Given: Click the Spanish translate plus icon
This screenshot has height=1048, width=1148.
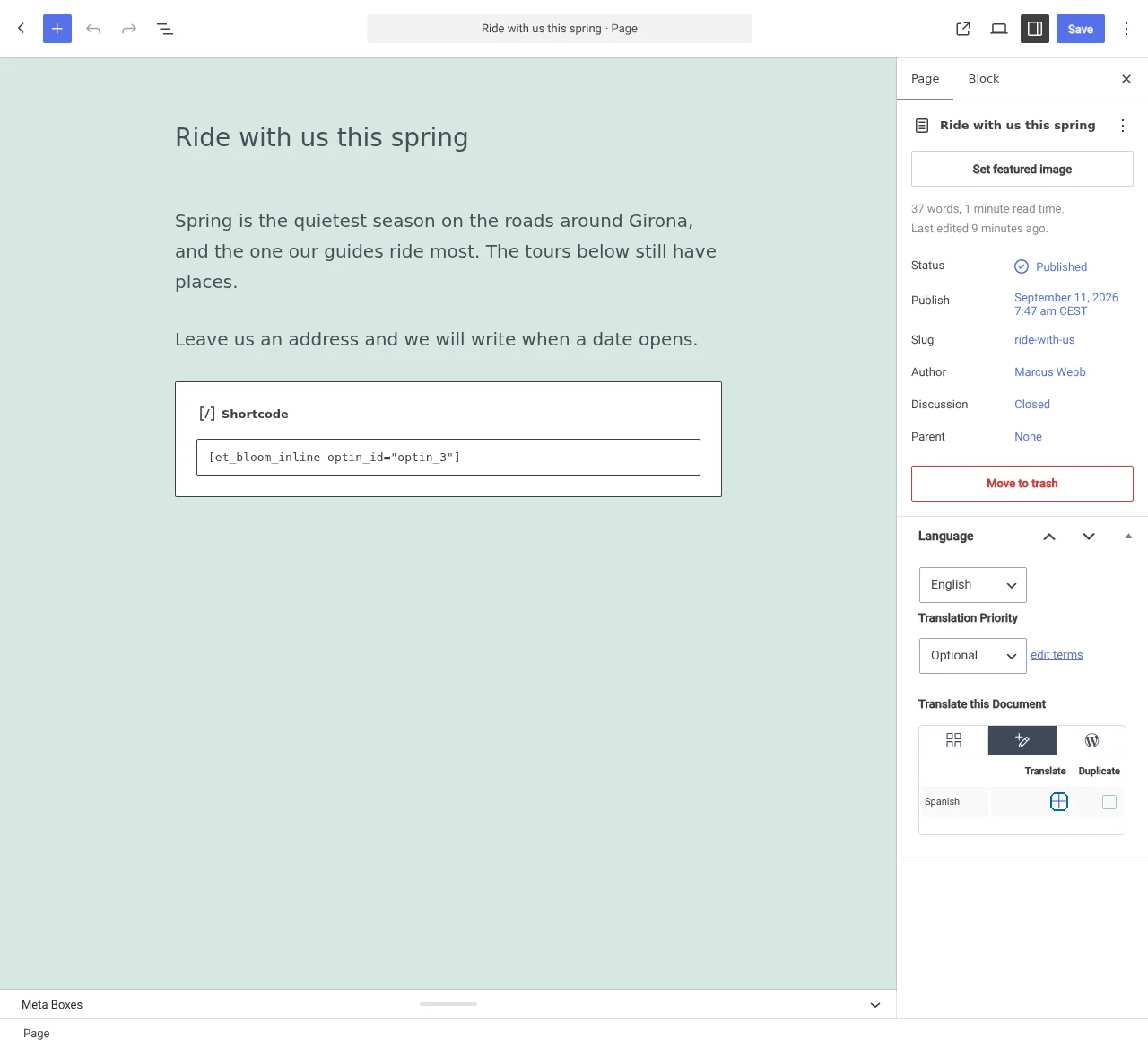Looking at the screenshot, I should pos(1059,802).
